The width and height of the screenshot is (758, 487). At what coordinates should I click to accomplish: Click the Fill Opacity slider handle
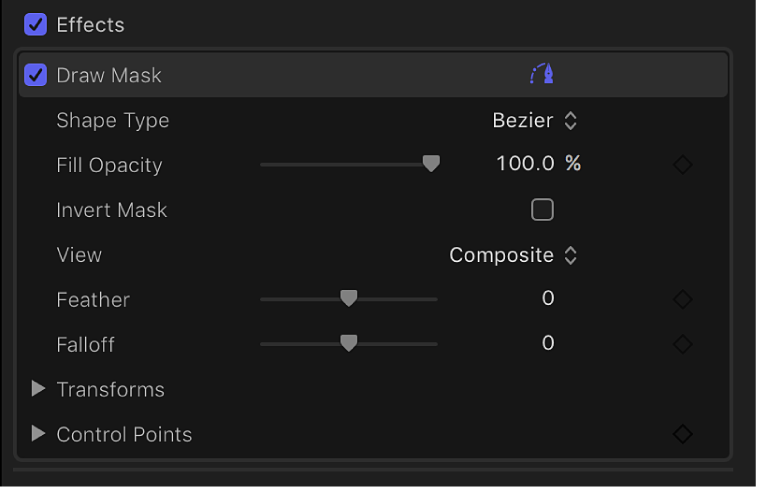[431, 164]
